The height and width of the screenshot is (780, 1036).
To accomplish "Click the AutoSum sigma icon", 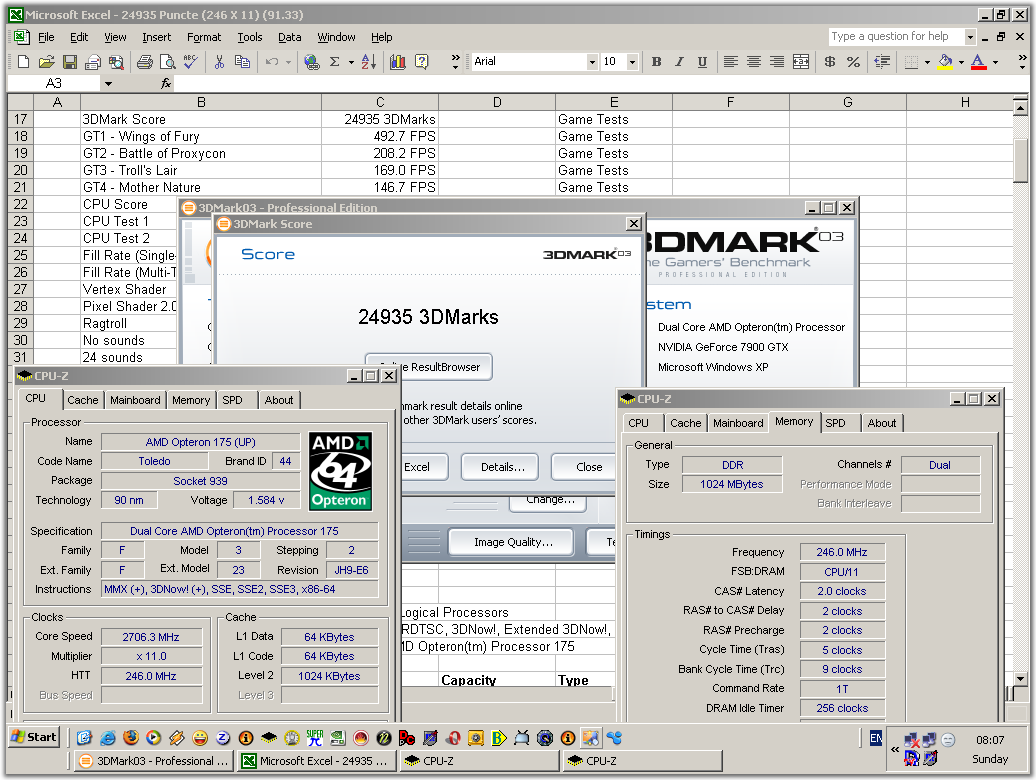I will point(335,62).
